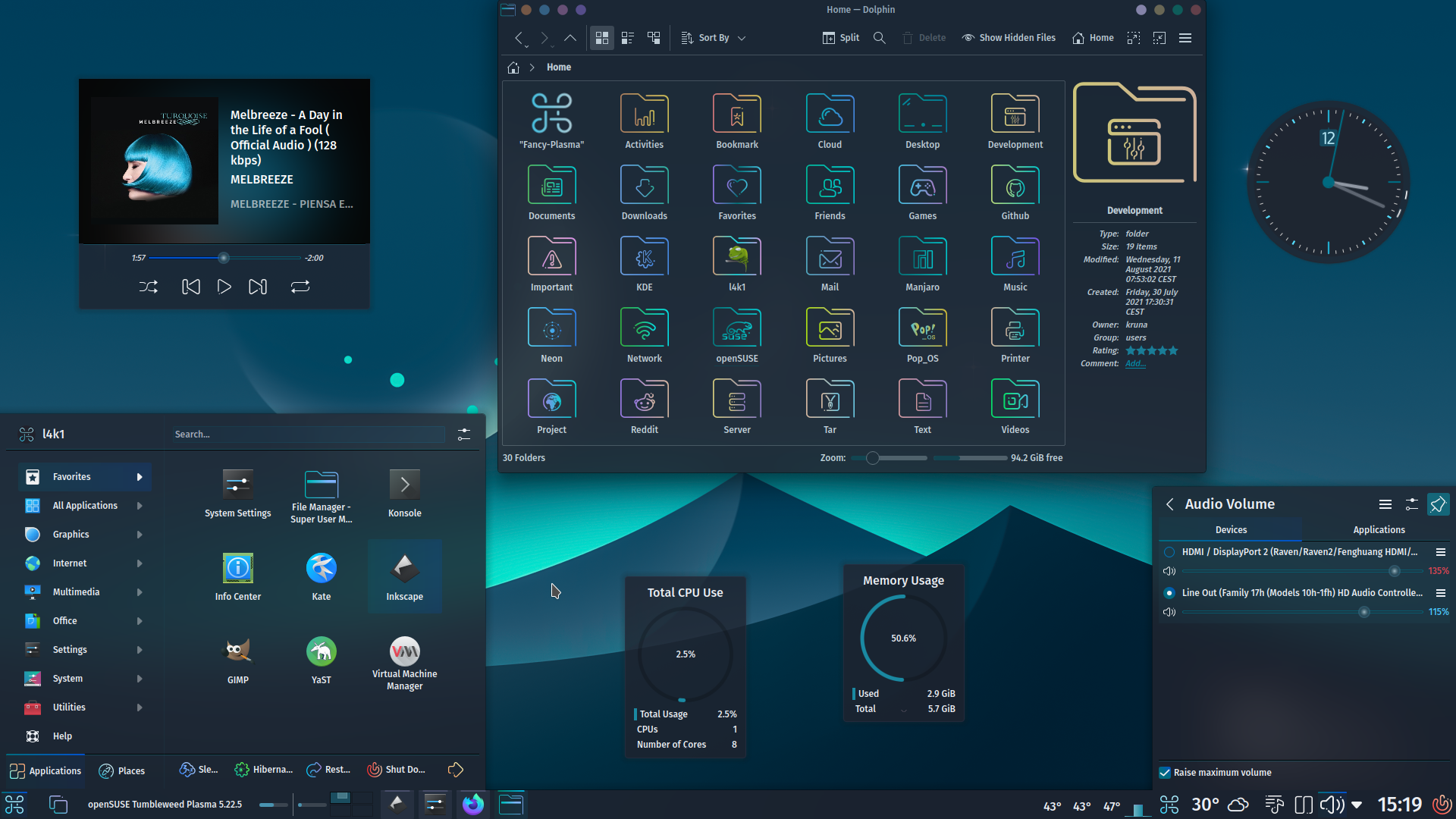
Task: Switch to Places tab in launcher
Action: coord(121,771)
